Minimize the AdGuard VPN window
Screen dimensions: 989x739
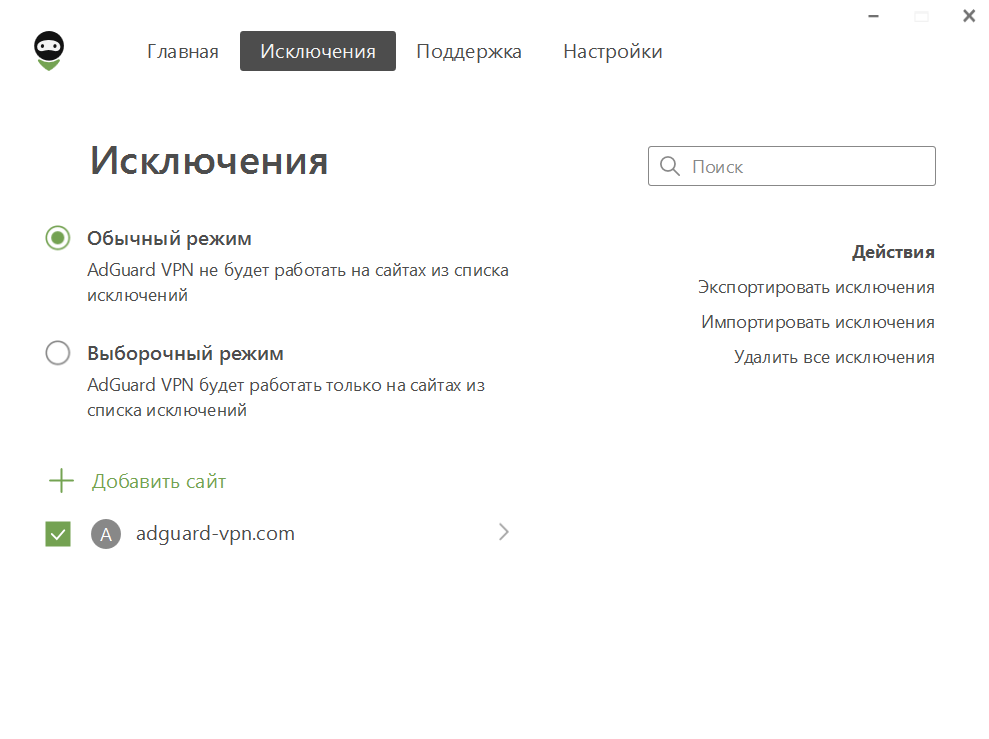874,16
